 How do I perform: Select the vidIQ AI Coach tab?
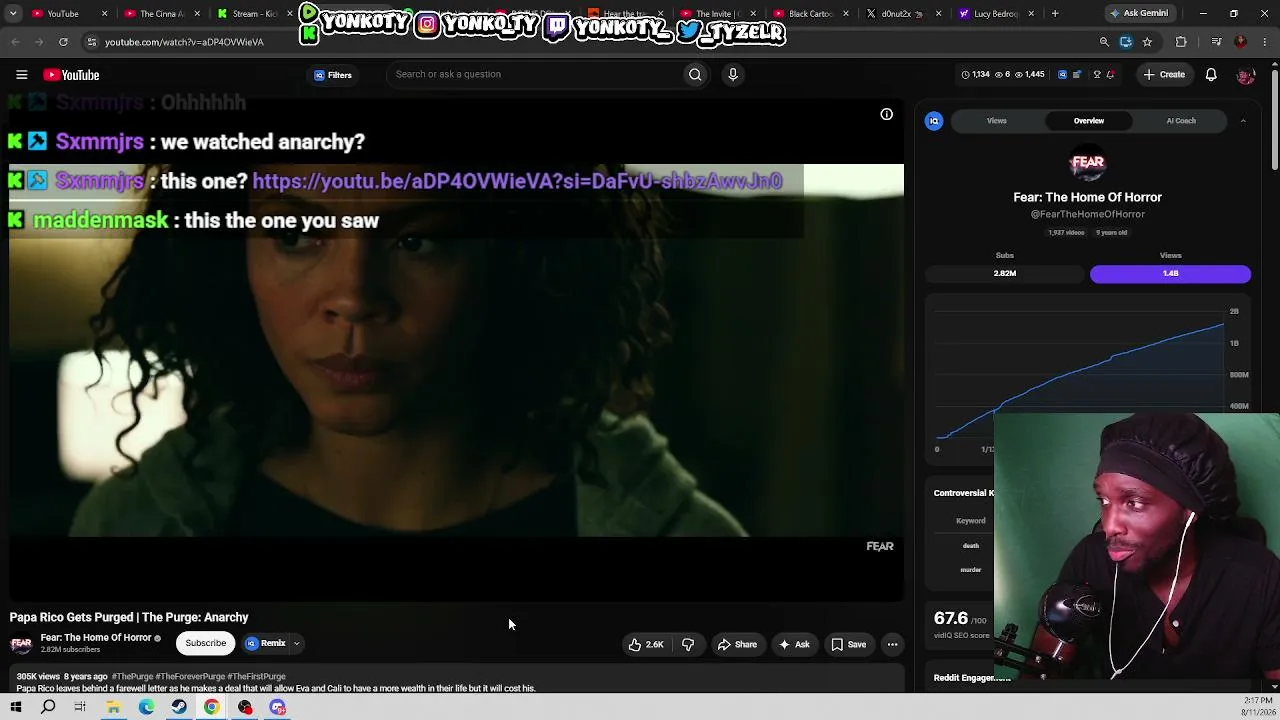1181,121
